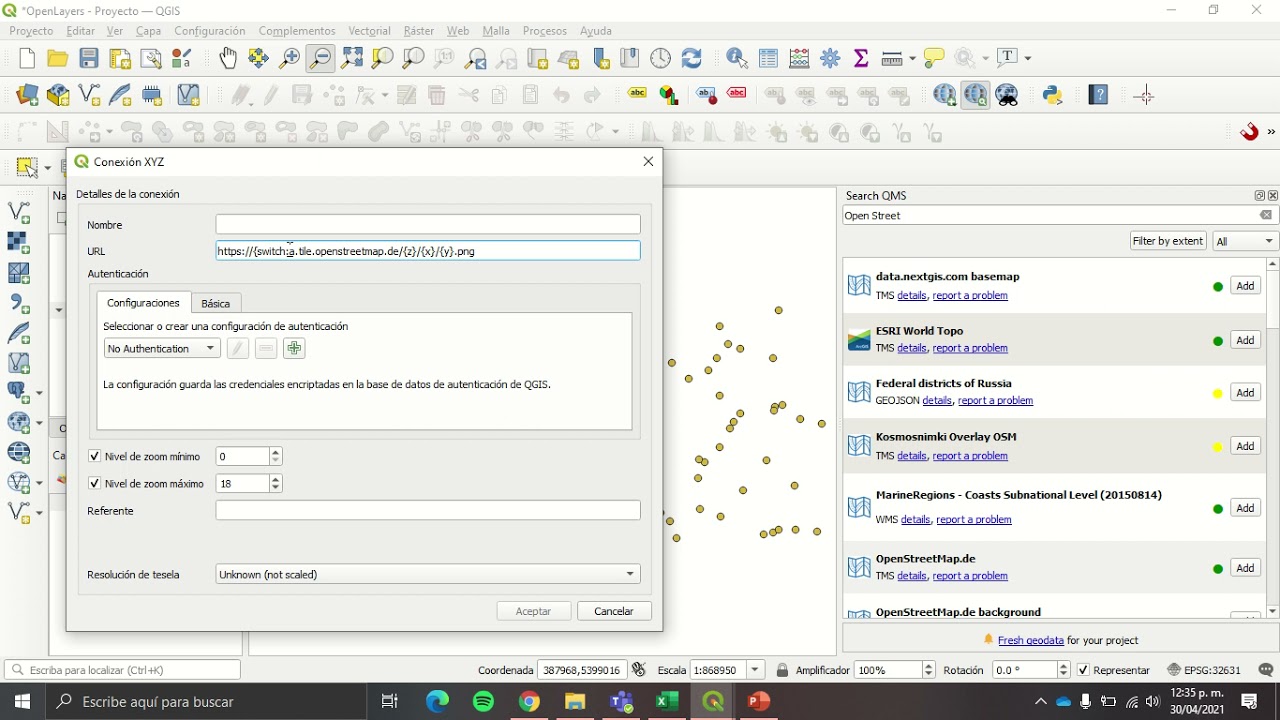Open Resolución de tesela dropdown
1280x720 pixels.
(428, 574)
